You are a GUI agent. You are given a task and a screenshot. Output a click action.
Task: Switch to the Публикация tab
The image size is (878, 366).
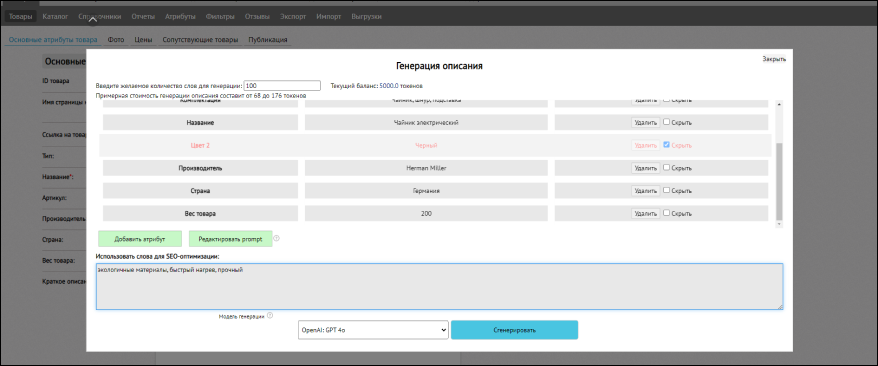[x=268, y=40]
